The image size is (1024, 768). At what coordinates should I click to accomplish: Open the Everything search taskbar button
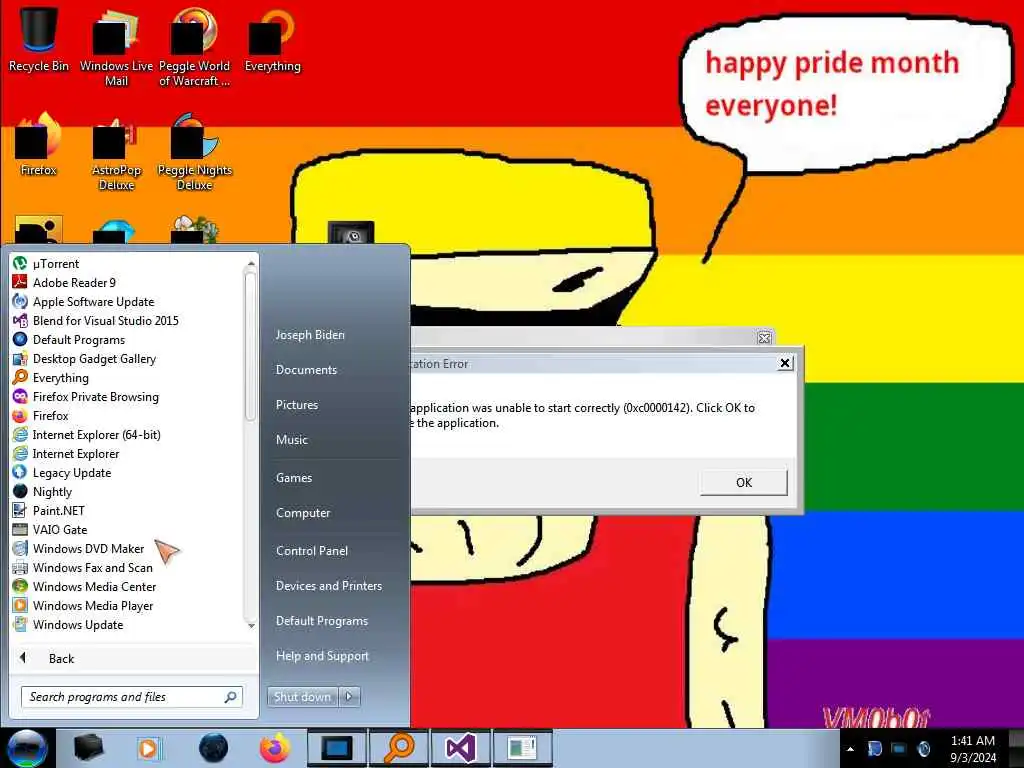click(398, 748)
